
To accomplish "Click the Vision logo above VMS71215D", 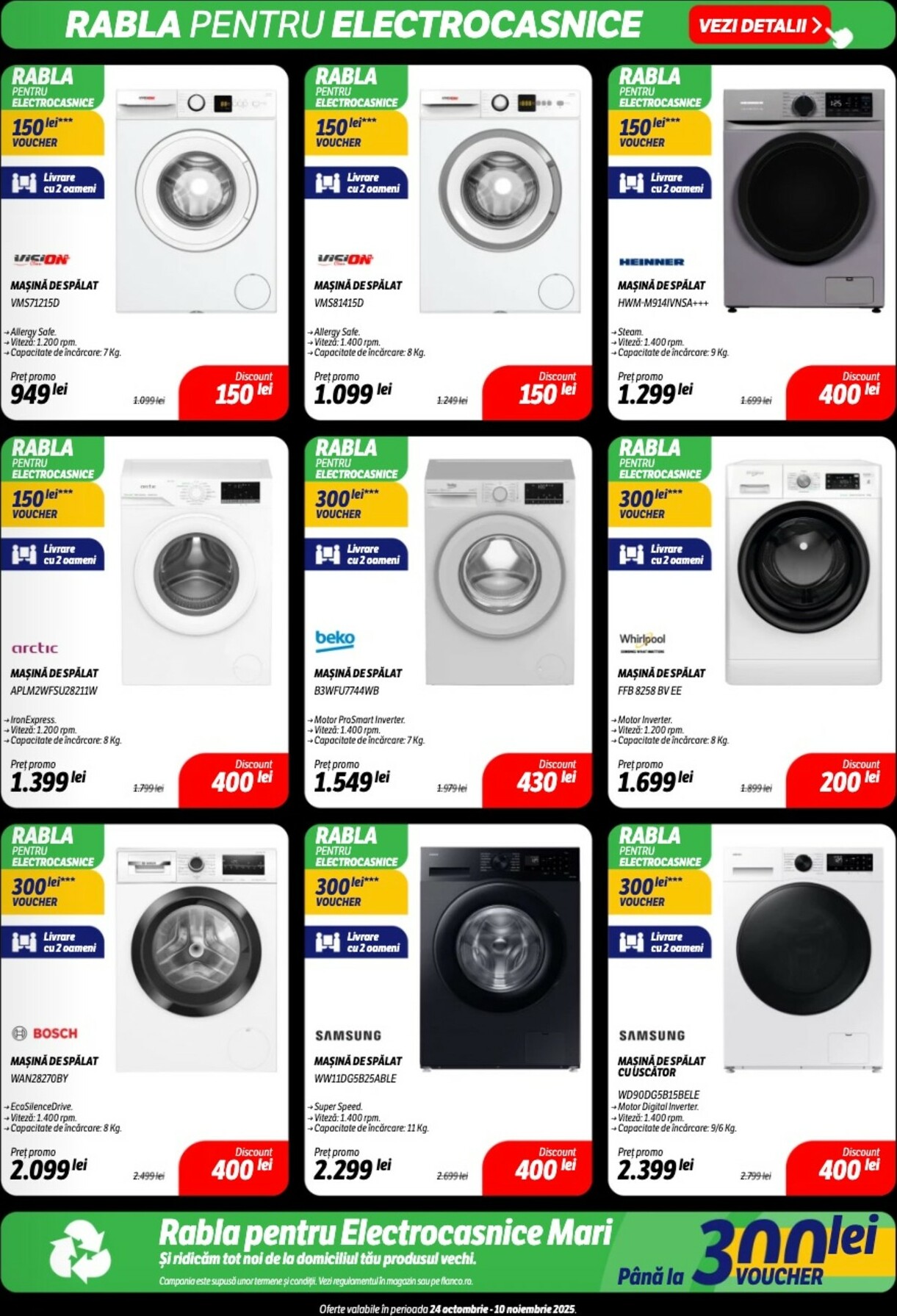I will (41, 259).
